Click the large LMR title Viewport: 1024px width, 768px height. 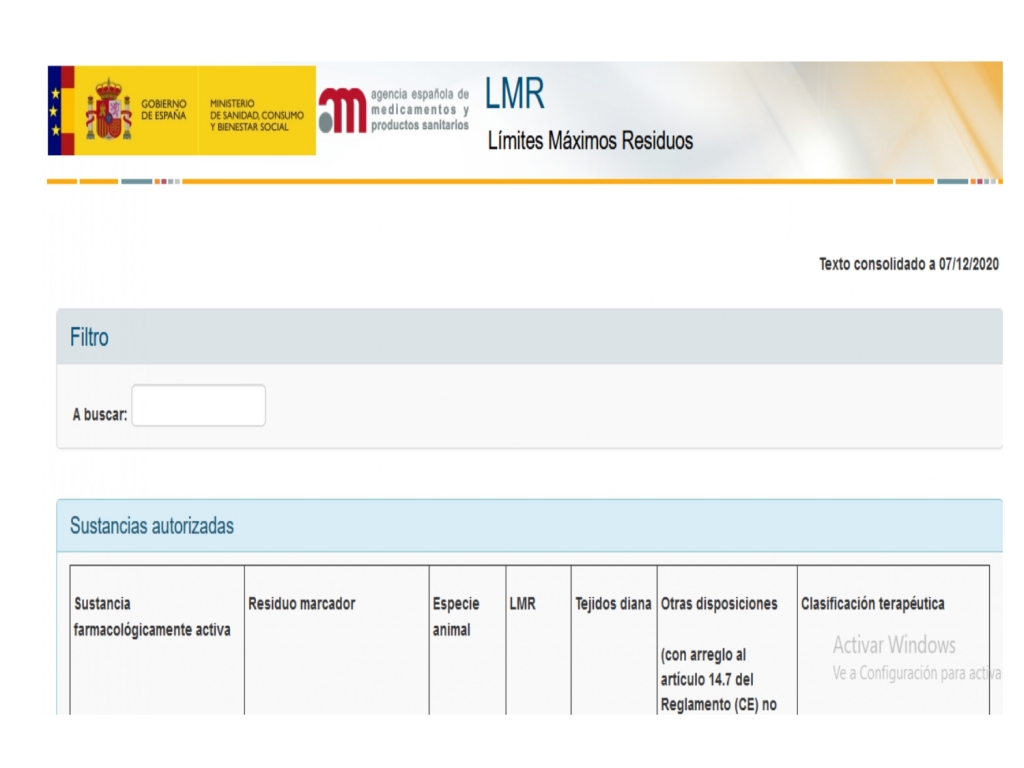pos(515,95)
